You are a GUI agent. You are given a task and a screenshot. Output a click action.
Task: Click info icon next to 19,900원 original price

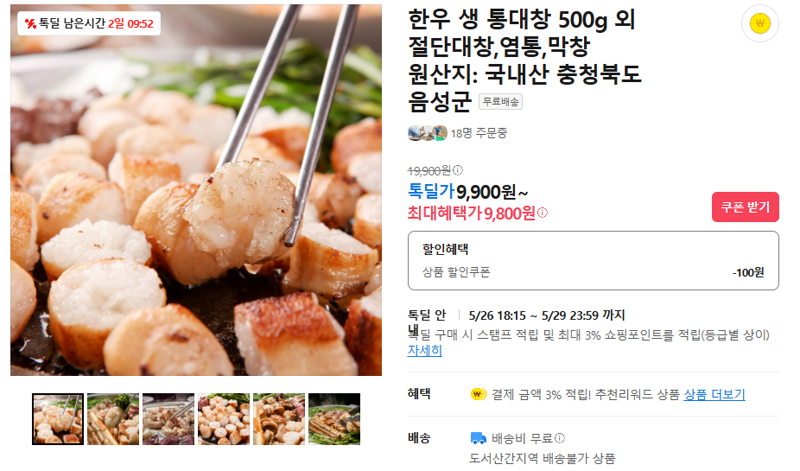point(458,170)
